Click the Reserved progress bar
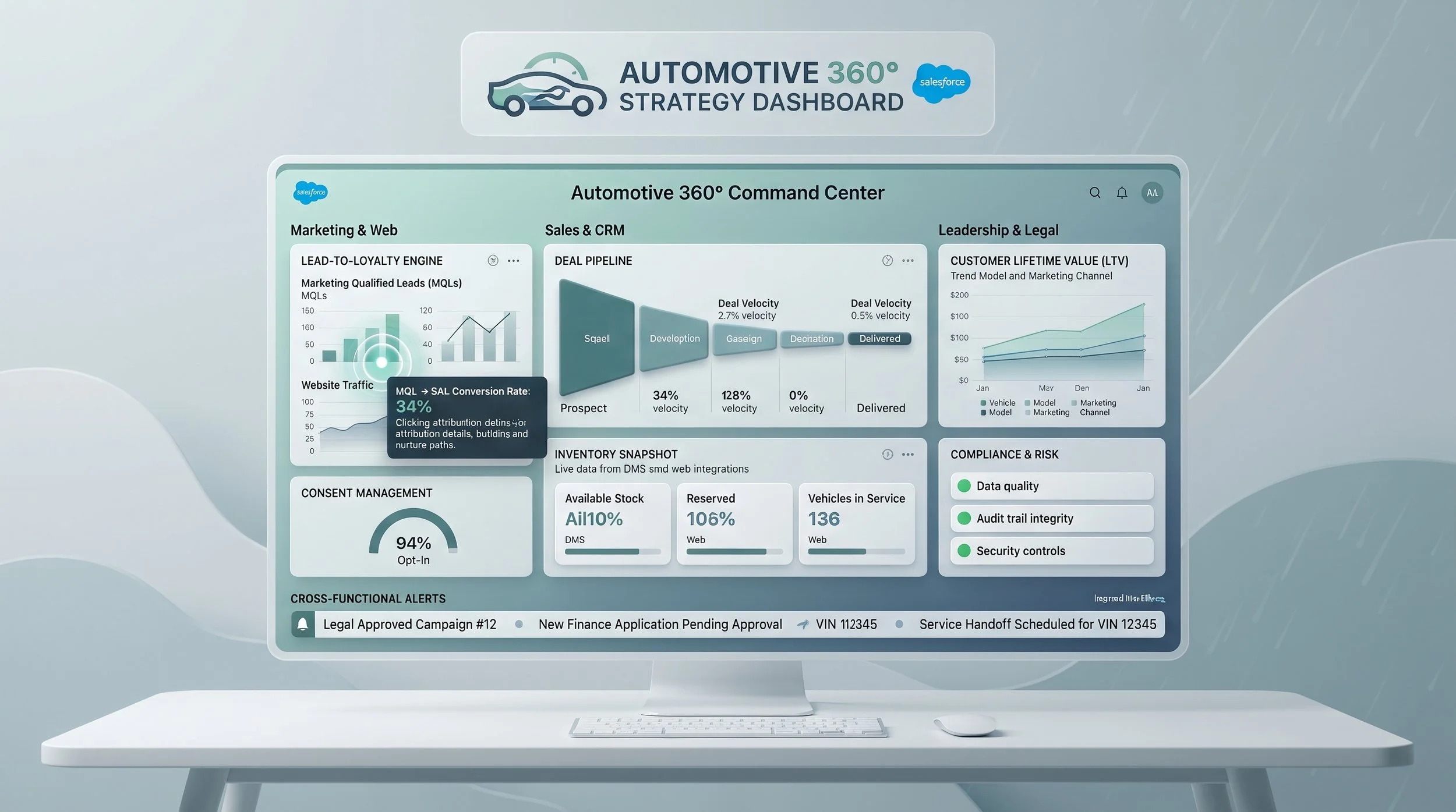 tap(734, 551)
